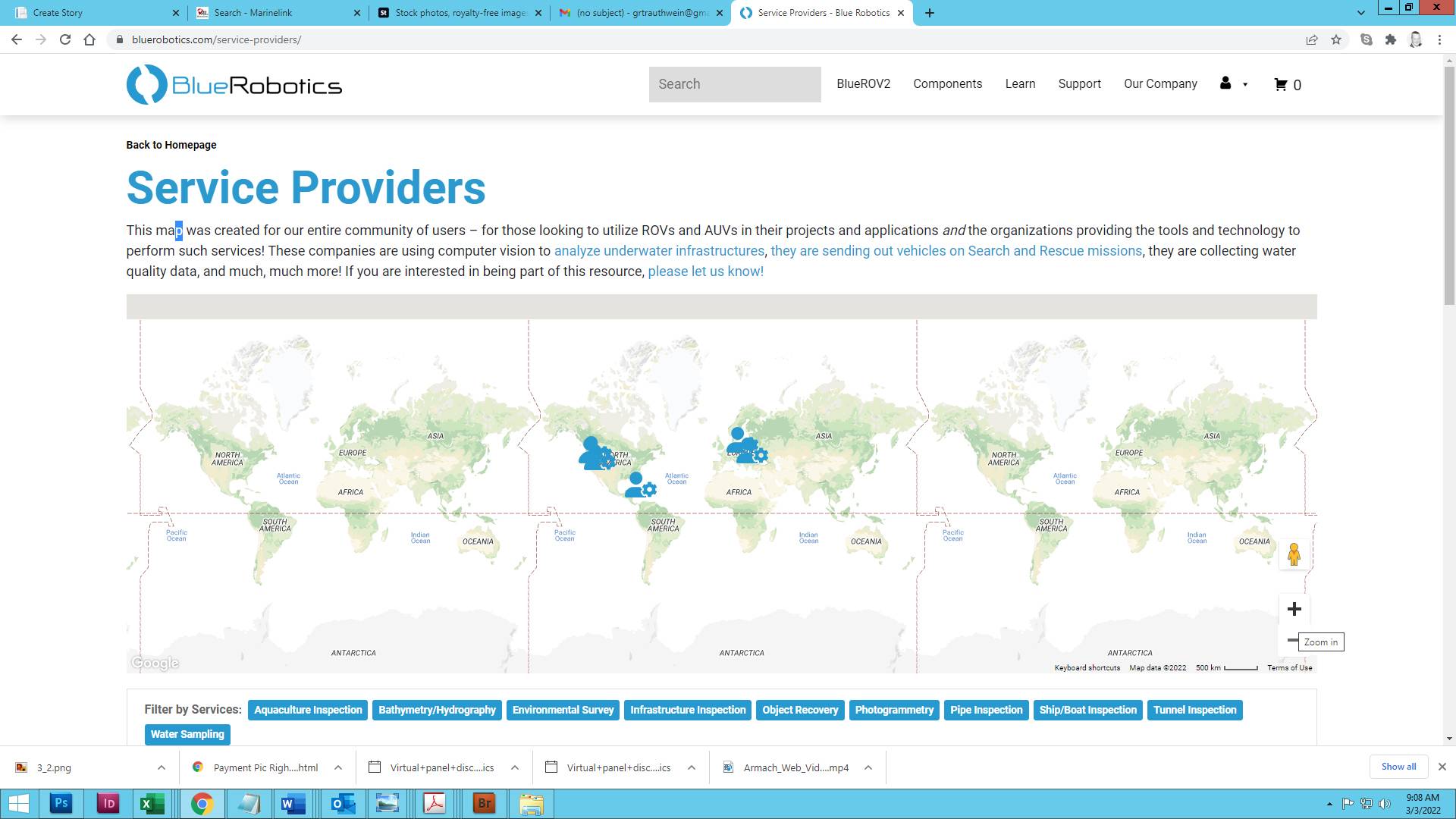Open tab search dropdown arrow

click(x=1361, y=13)
